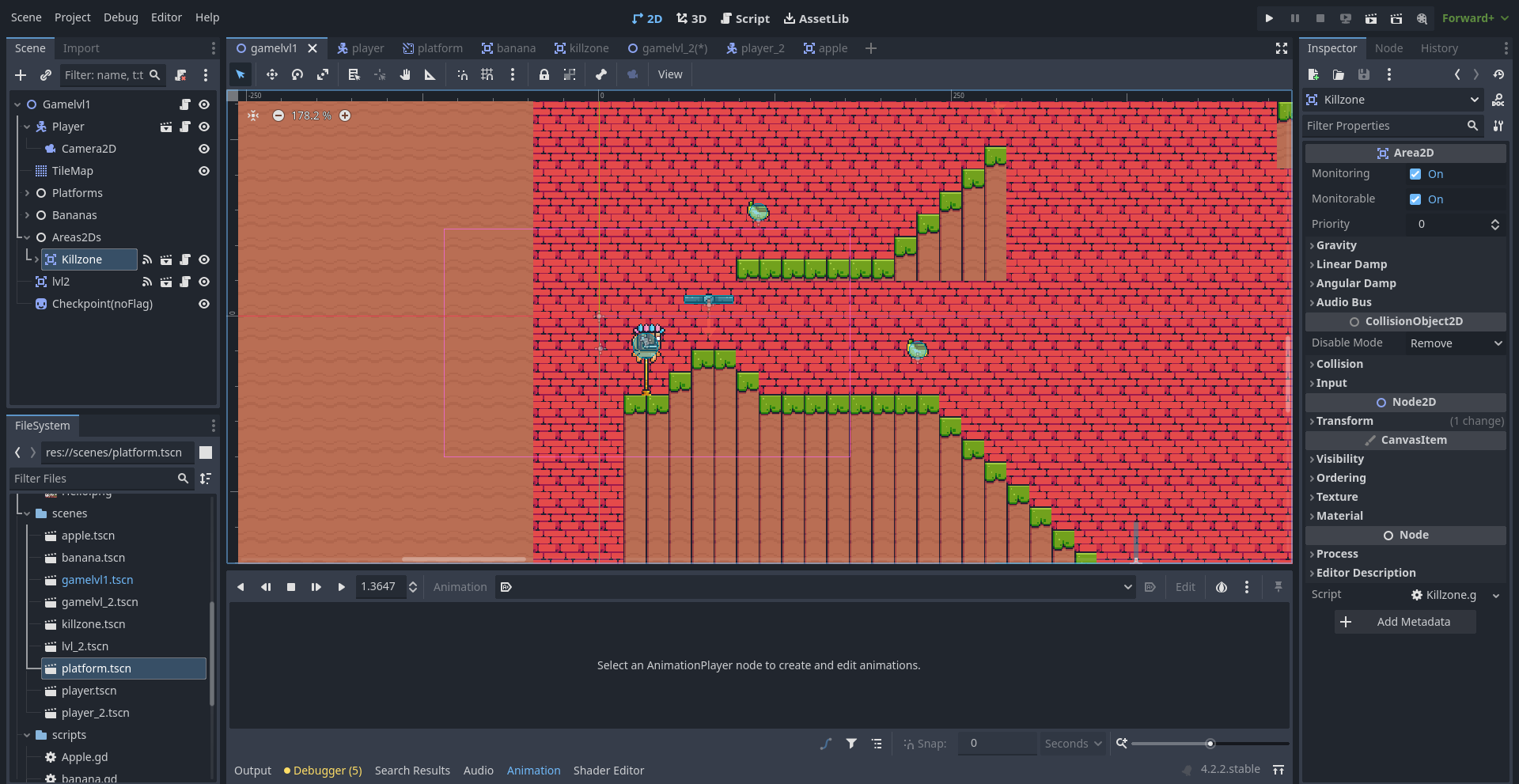Zoom out the 2D viewport
This screenshot has width=1519, height=784.
[x=278, y=116]
